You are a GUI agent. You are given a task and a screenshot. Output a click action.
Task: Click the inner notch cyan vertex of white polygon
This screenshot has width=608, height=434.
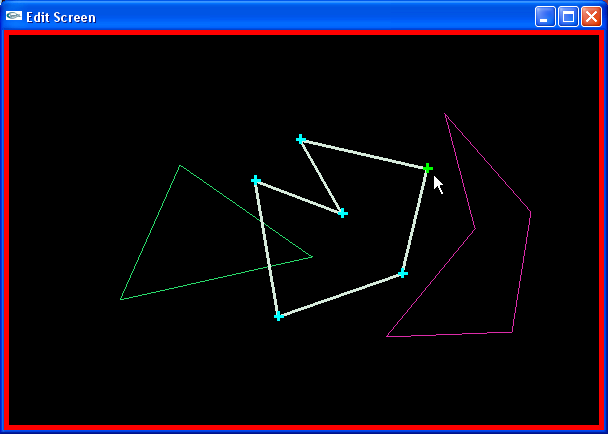(x=342, y=213)
